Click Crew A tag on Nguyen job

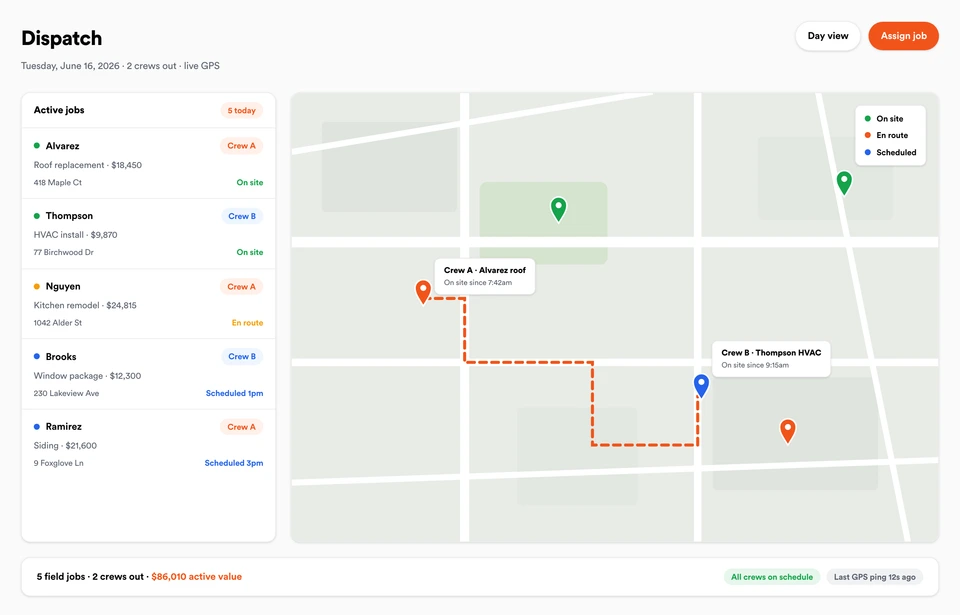241,287
